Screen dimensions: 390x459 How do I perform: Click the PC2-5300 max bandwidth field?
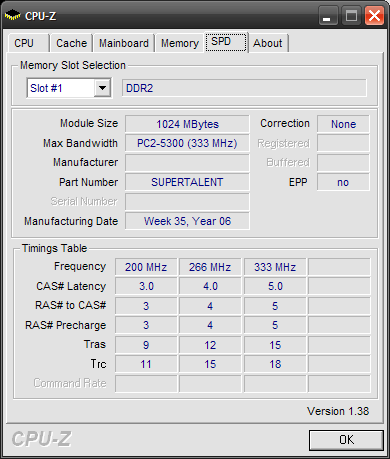tap(187, 144)
